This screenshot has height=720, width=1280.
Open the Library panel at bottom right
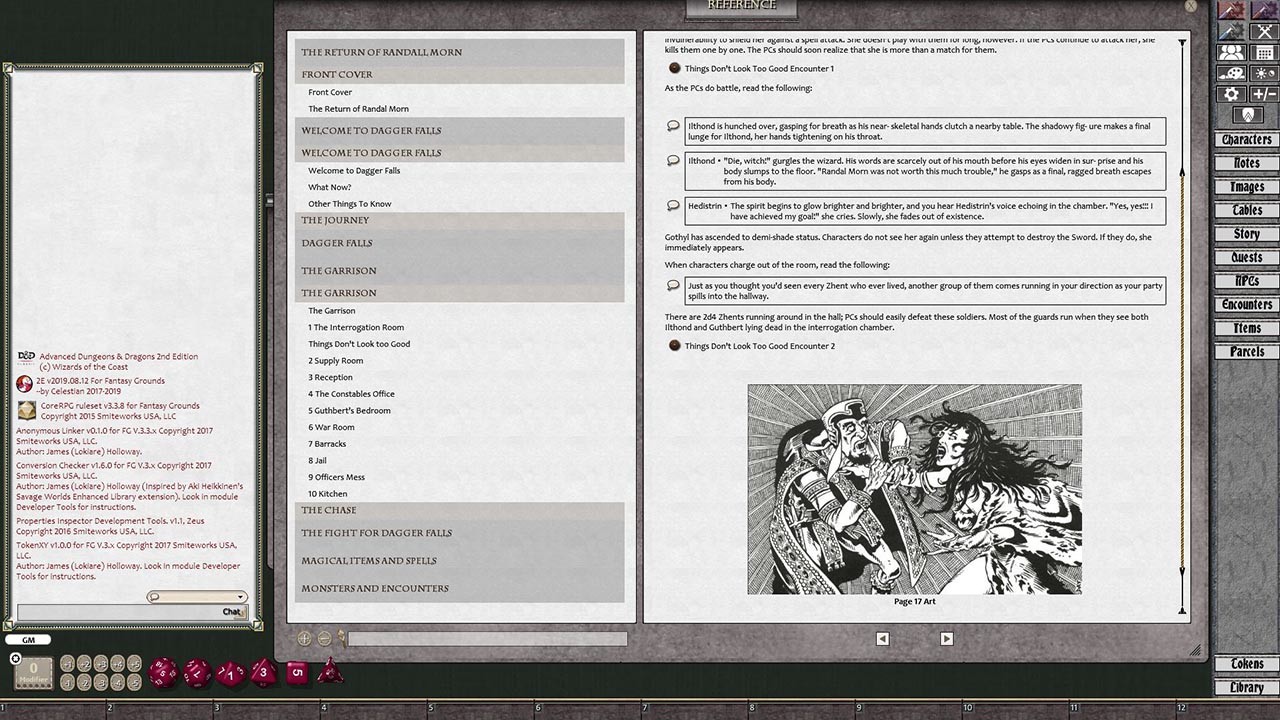click(x=1246, y=687)
